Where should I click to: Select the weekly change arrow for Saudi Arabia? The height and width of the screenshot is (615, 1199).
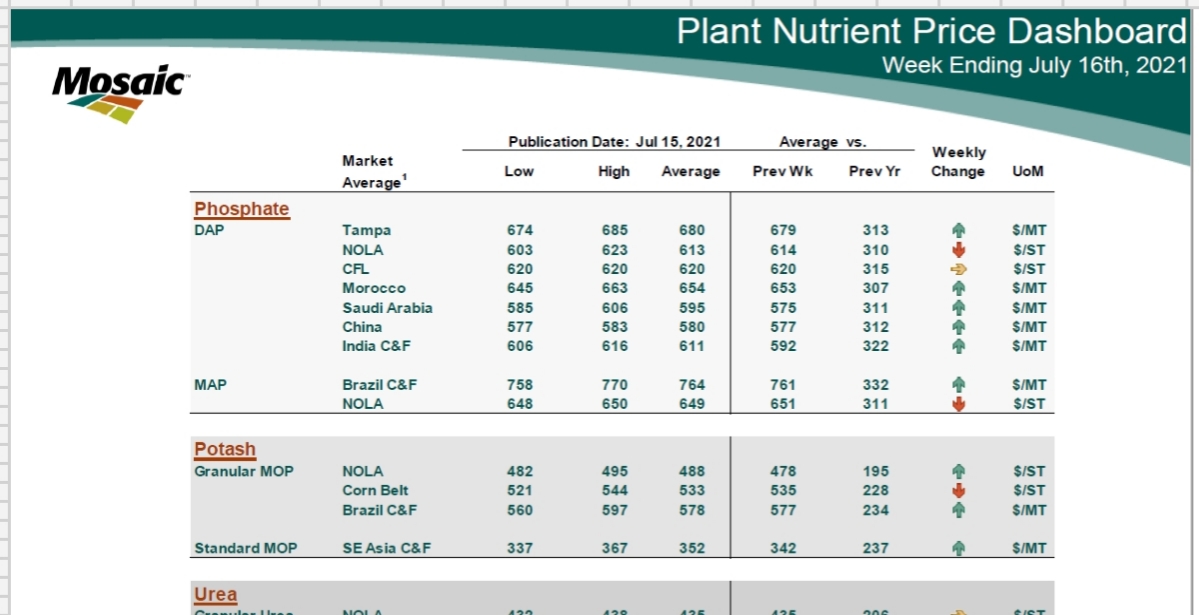[958, 308]
